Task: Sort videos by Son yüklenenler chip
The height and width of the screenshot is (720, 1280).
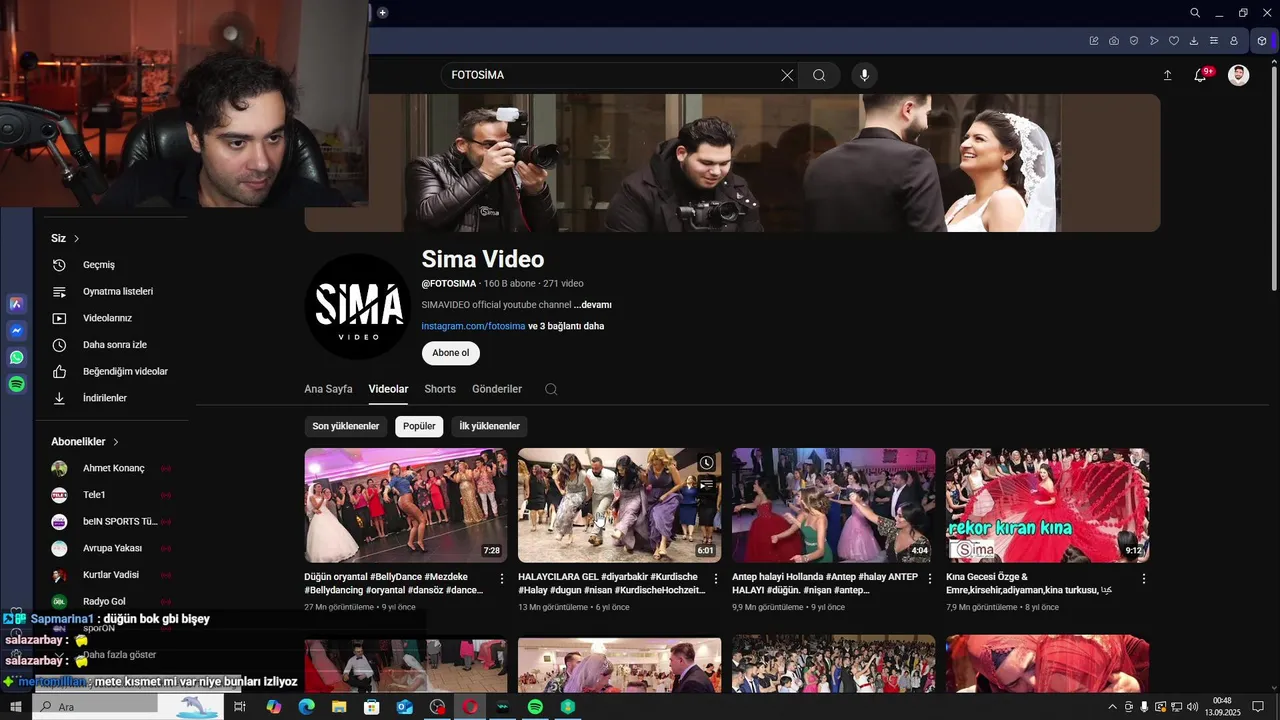Action: 346,426
